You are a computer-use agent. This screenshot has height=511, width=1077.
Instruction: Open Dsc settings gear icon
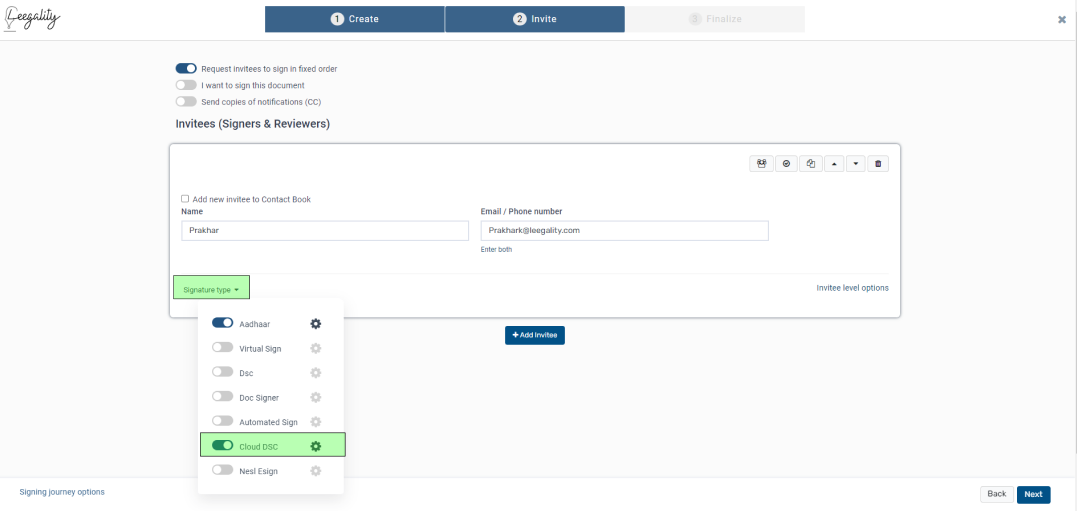click(315, 373)
